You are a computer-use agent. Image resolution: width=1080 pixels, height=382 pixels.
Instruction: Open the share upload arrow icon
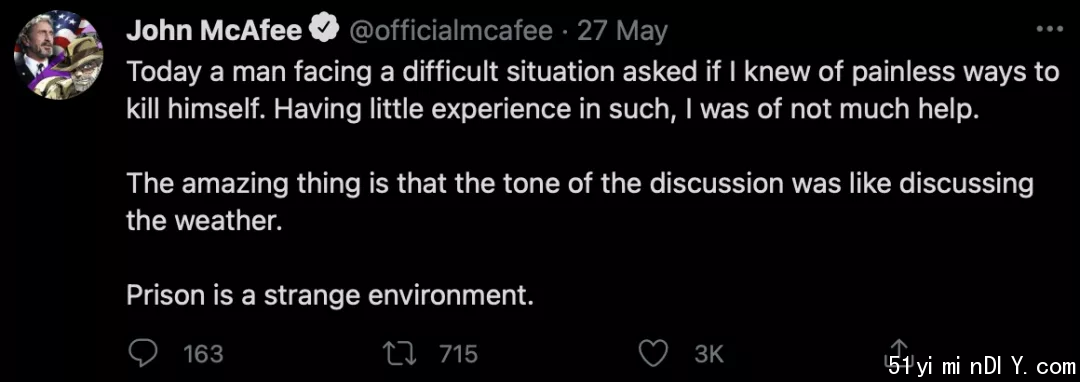pyautogui.click(x=899, y=352)
